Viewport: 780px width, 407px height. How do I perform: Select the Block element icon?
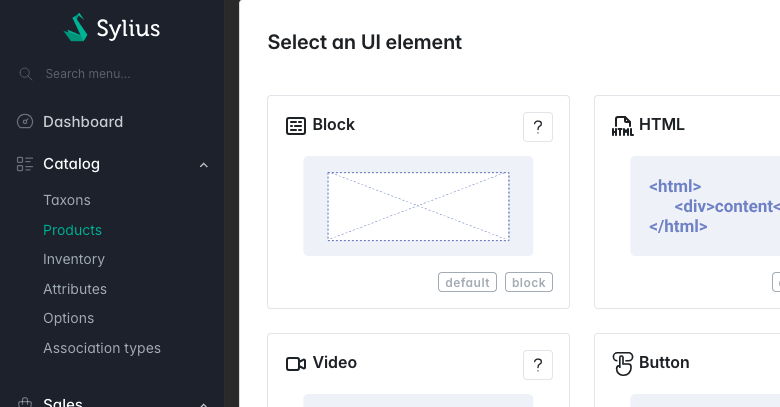[x=295, y=125]
